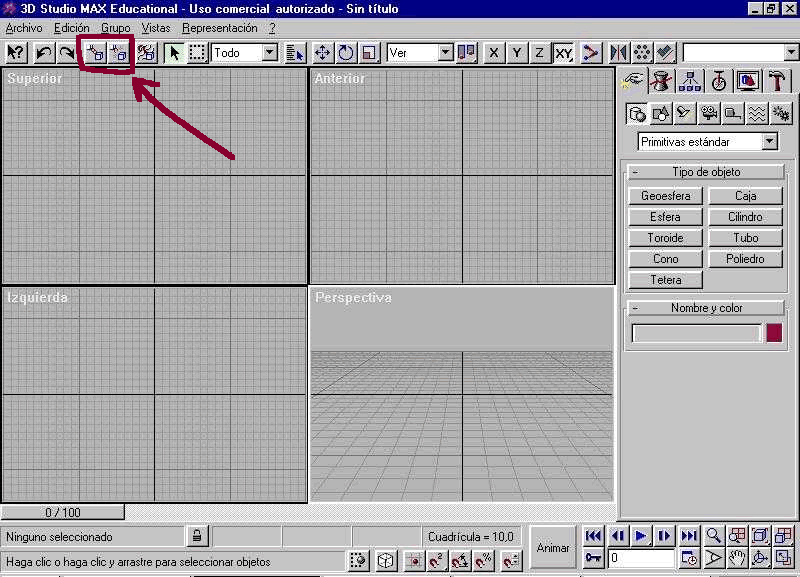This screenshot has height=577, width=800.
Task: Click the Unlink Selection tool
Action: tap(118, 53)
